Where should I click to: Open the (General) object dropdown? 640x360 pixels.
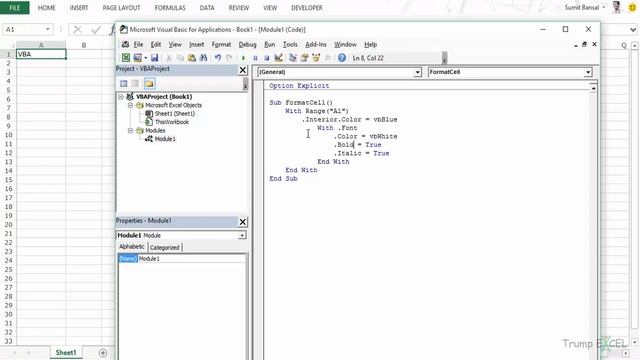pyautogui.click(x=417, y=72)
